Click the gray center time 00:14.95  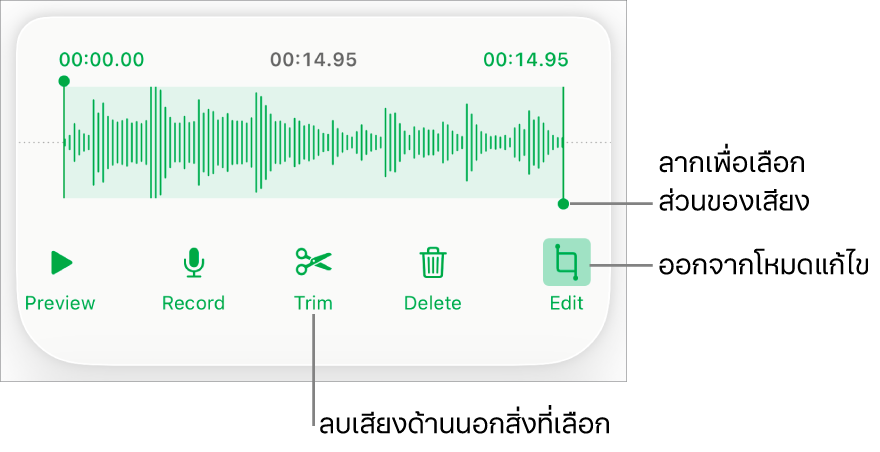point(313,60)
